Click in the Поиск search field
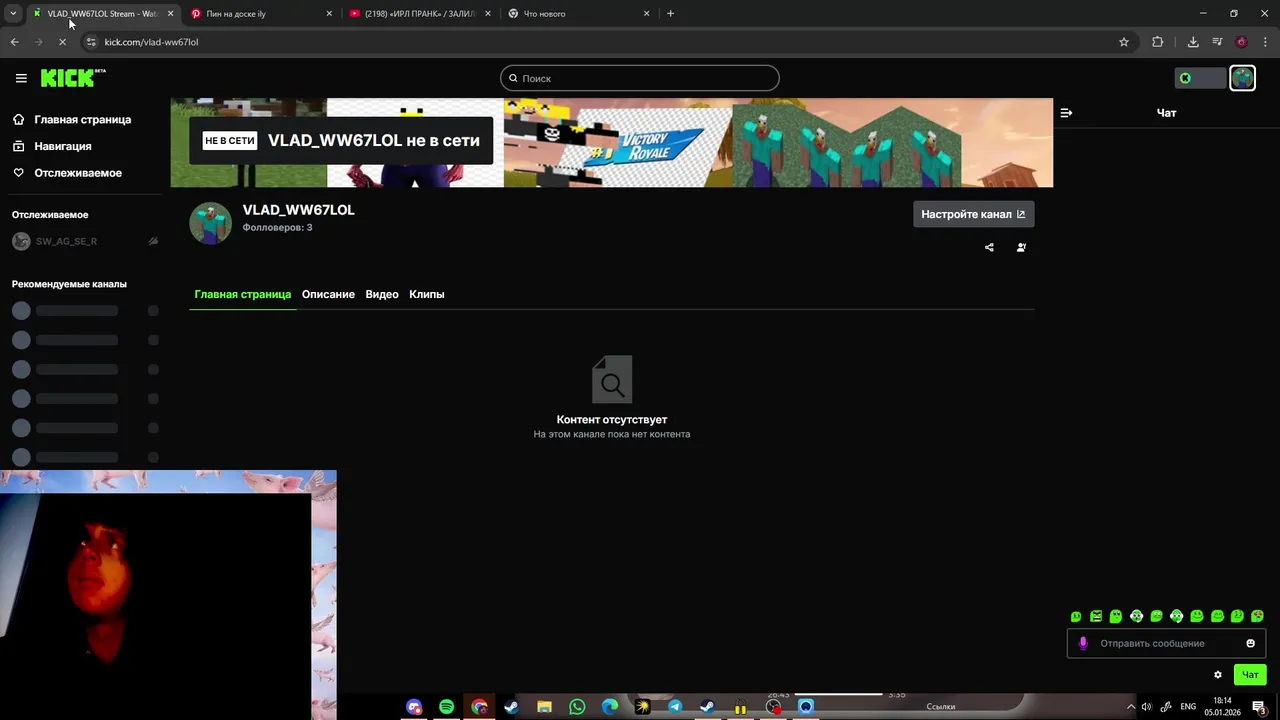 point(639,78)
